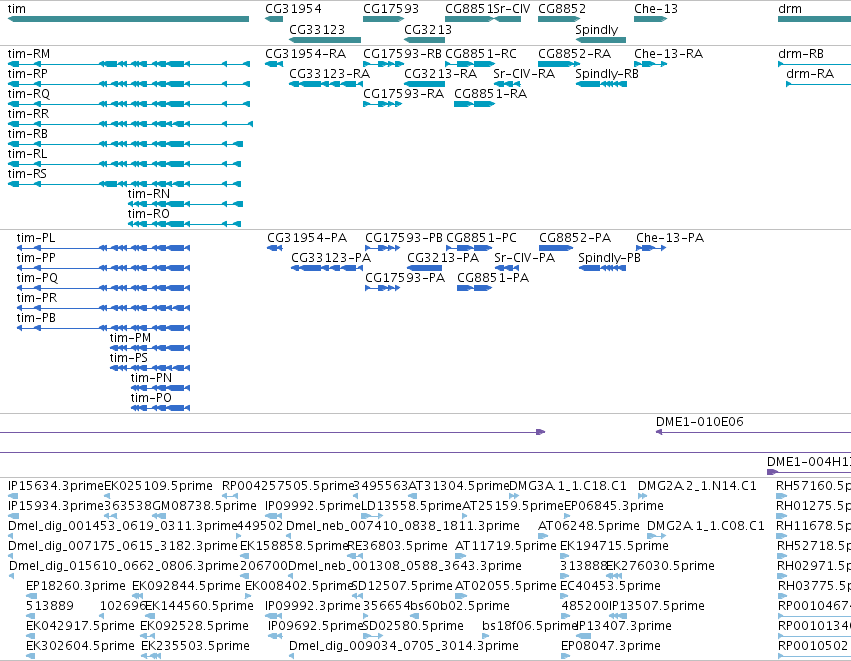Click the CG3213-PA protein label
Image resolution: width=851 pixels, height=661 pixels.
coord(443,258)
